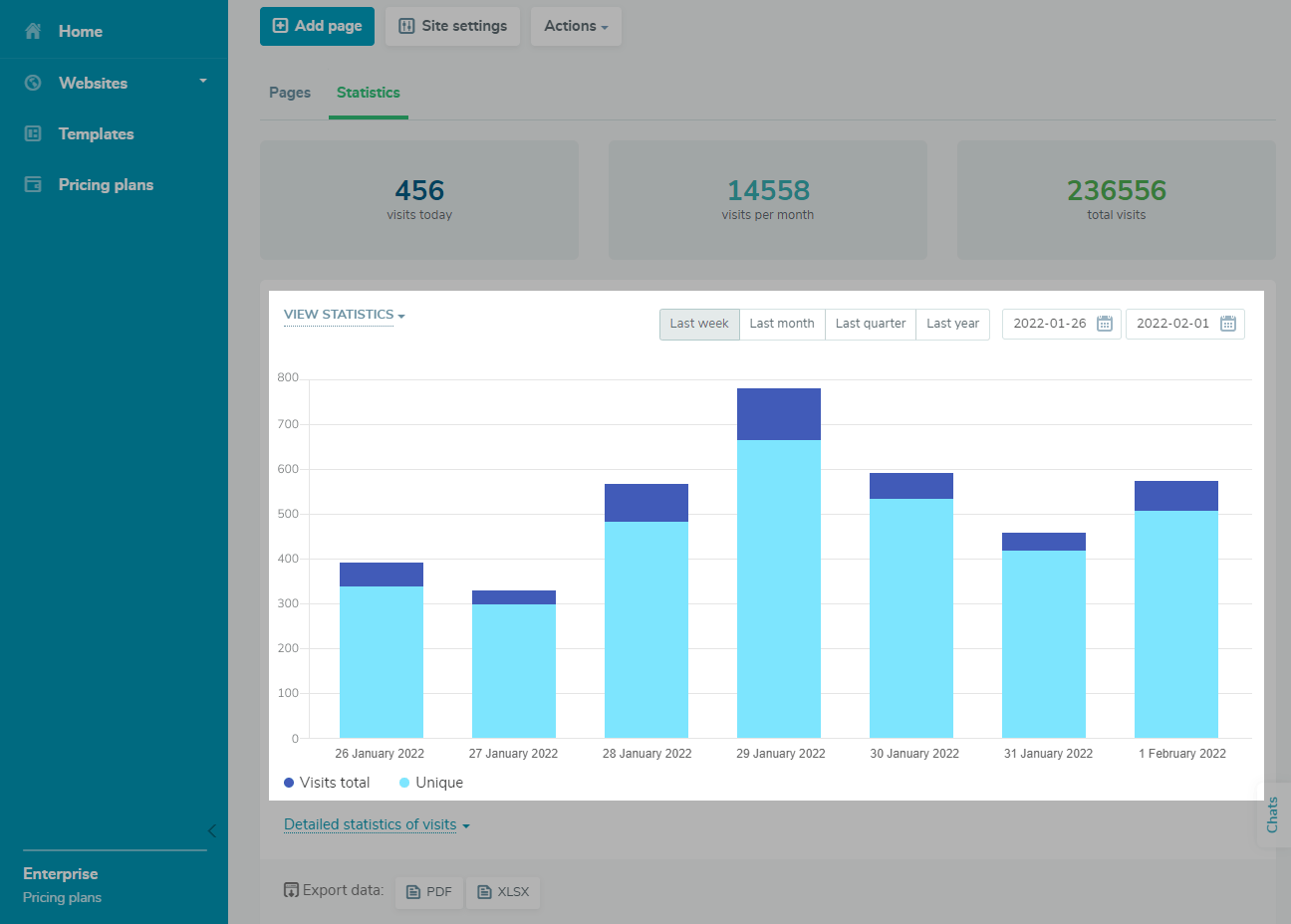The width and height of the screenshot is (1291, 924).
Task: Select the Last month range
Action: (782, 324)
